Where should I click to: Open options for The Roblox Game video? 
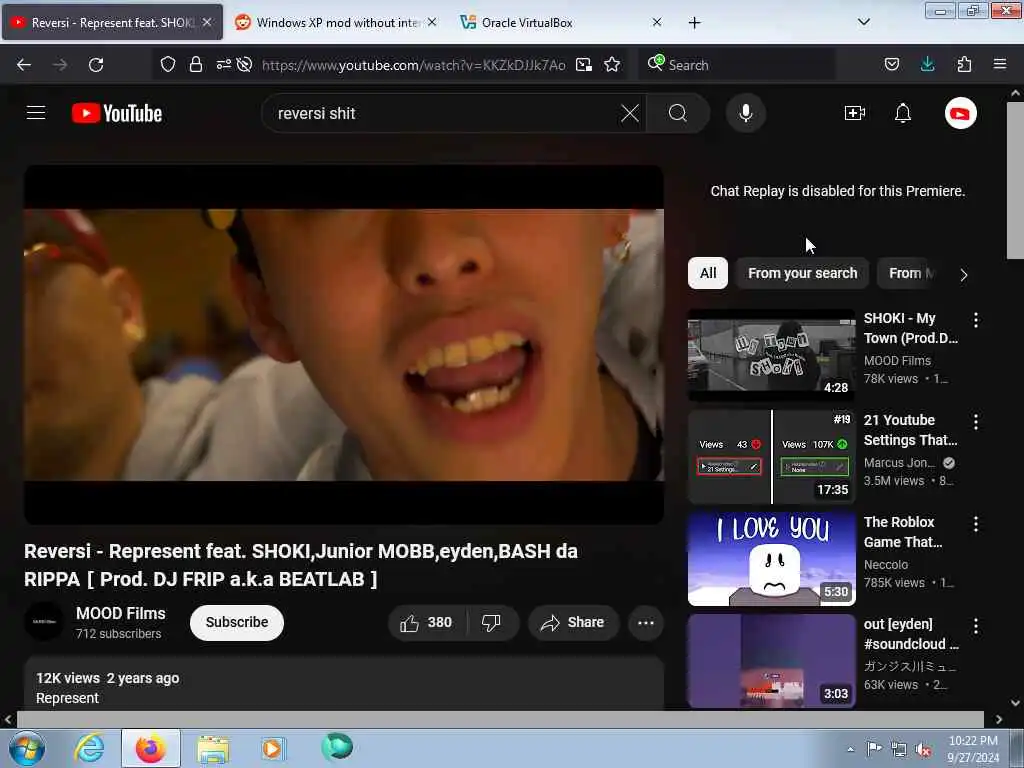pyautogui.click(x=976, y=524)
